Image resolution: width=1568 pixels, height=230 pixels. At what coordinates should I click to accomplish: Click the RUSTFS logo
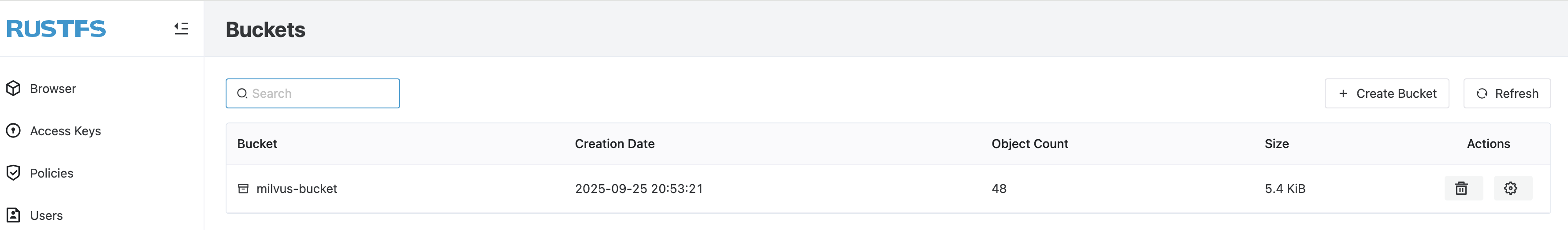point(56,29)
